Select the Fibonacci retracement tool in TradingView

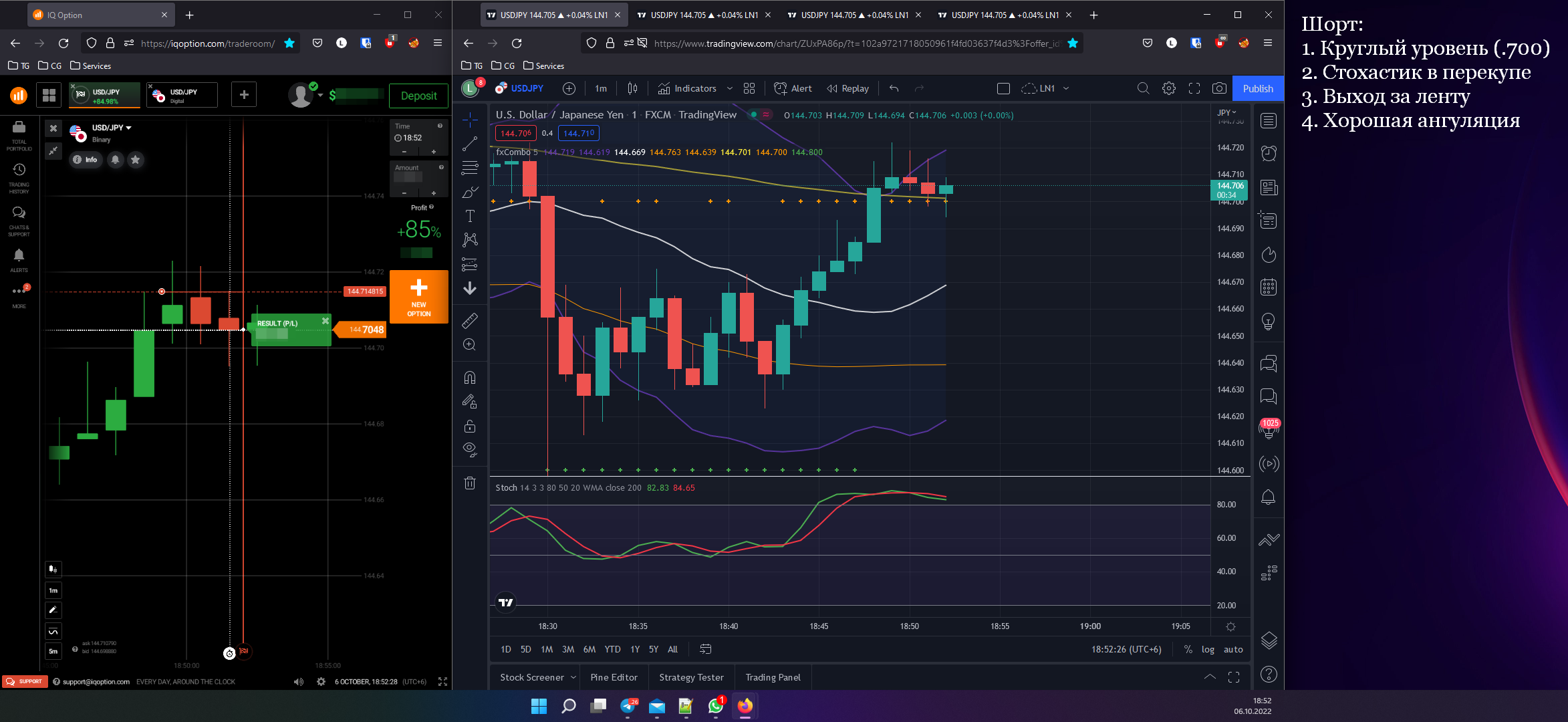[x=470, y=168]
